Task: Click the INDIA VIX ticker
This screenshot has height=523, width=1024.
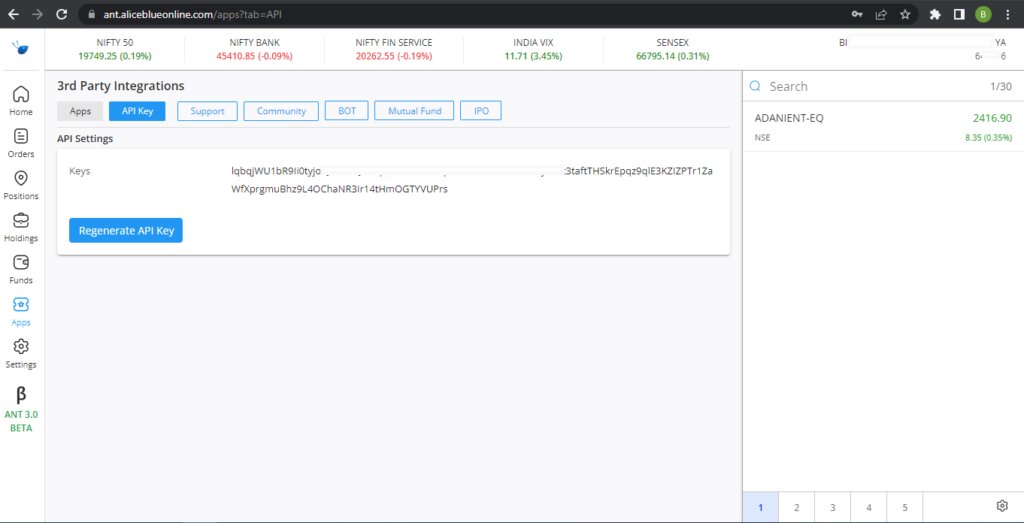Action: click(534, 49)
